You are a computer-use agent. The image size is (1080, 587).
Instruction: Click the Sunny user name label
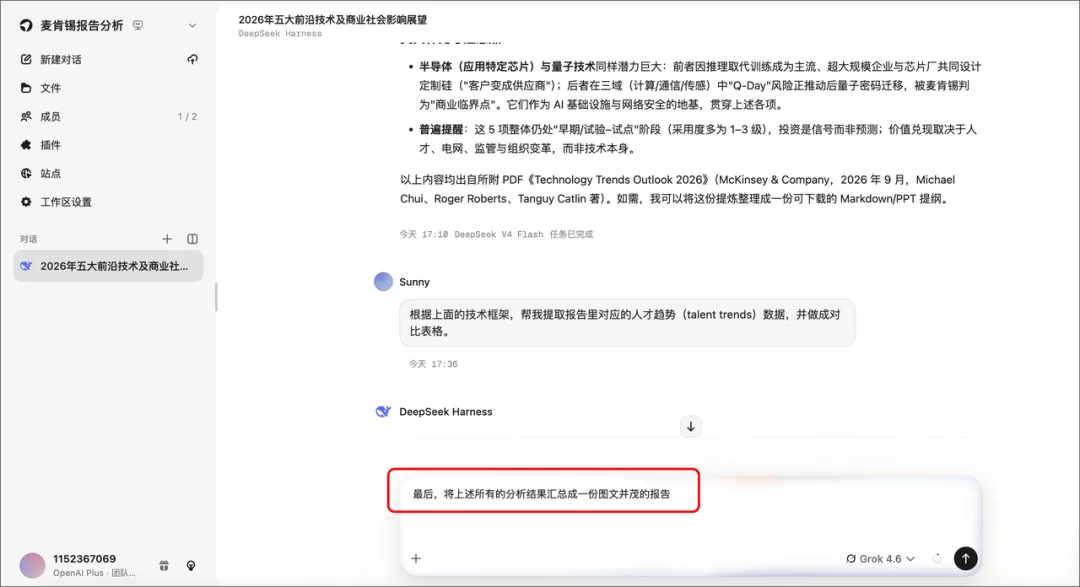pos(415,282)
